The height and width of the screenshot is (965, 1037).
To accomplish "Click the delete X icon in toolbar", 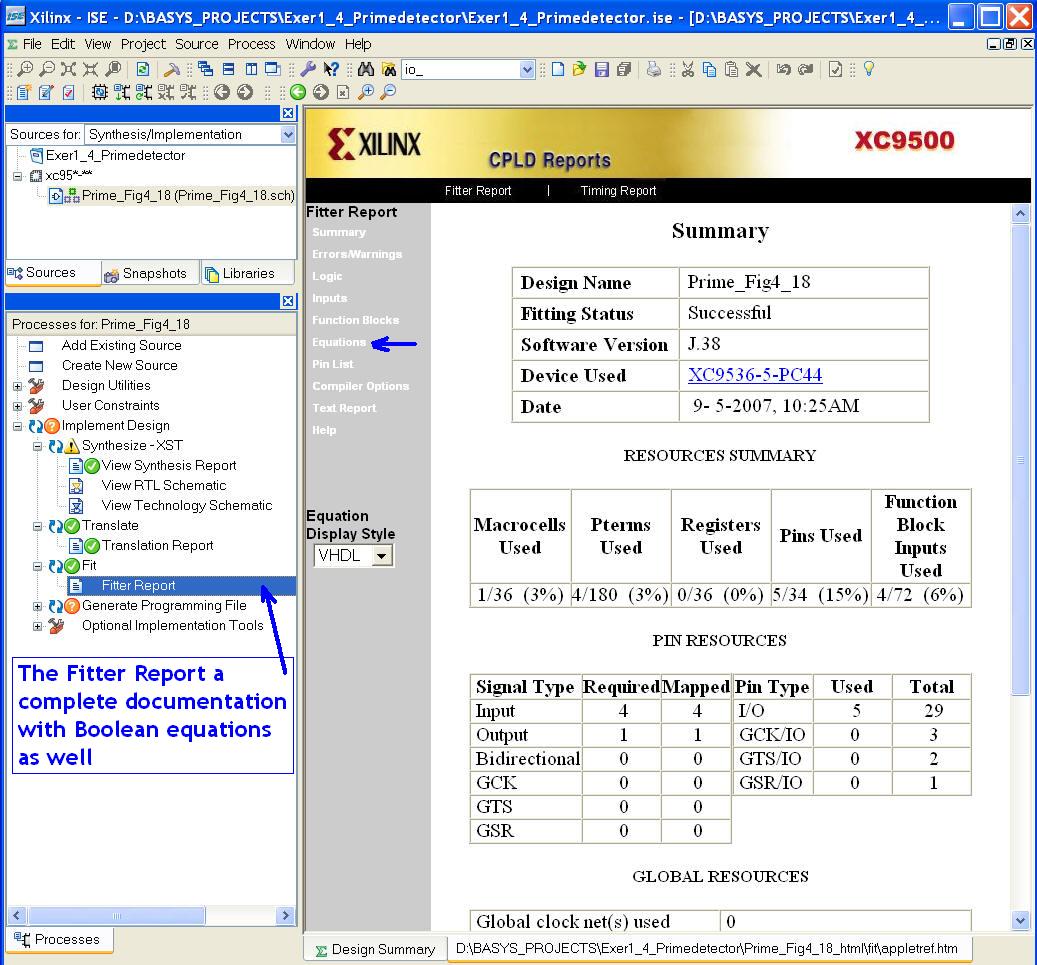I will tap(753, 69).
